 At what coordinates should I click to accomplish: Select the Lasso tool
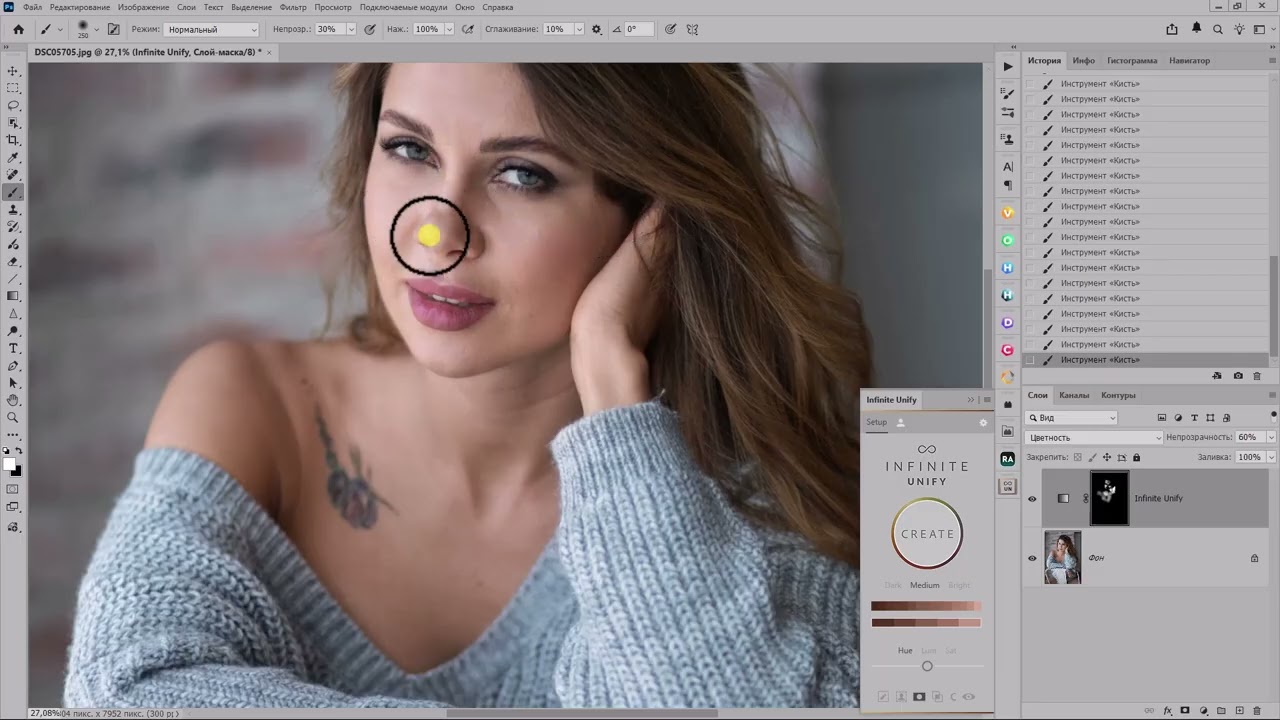coord(13,105)
